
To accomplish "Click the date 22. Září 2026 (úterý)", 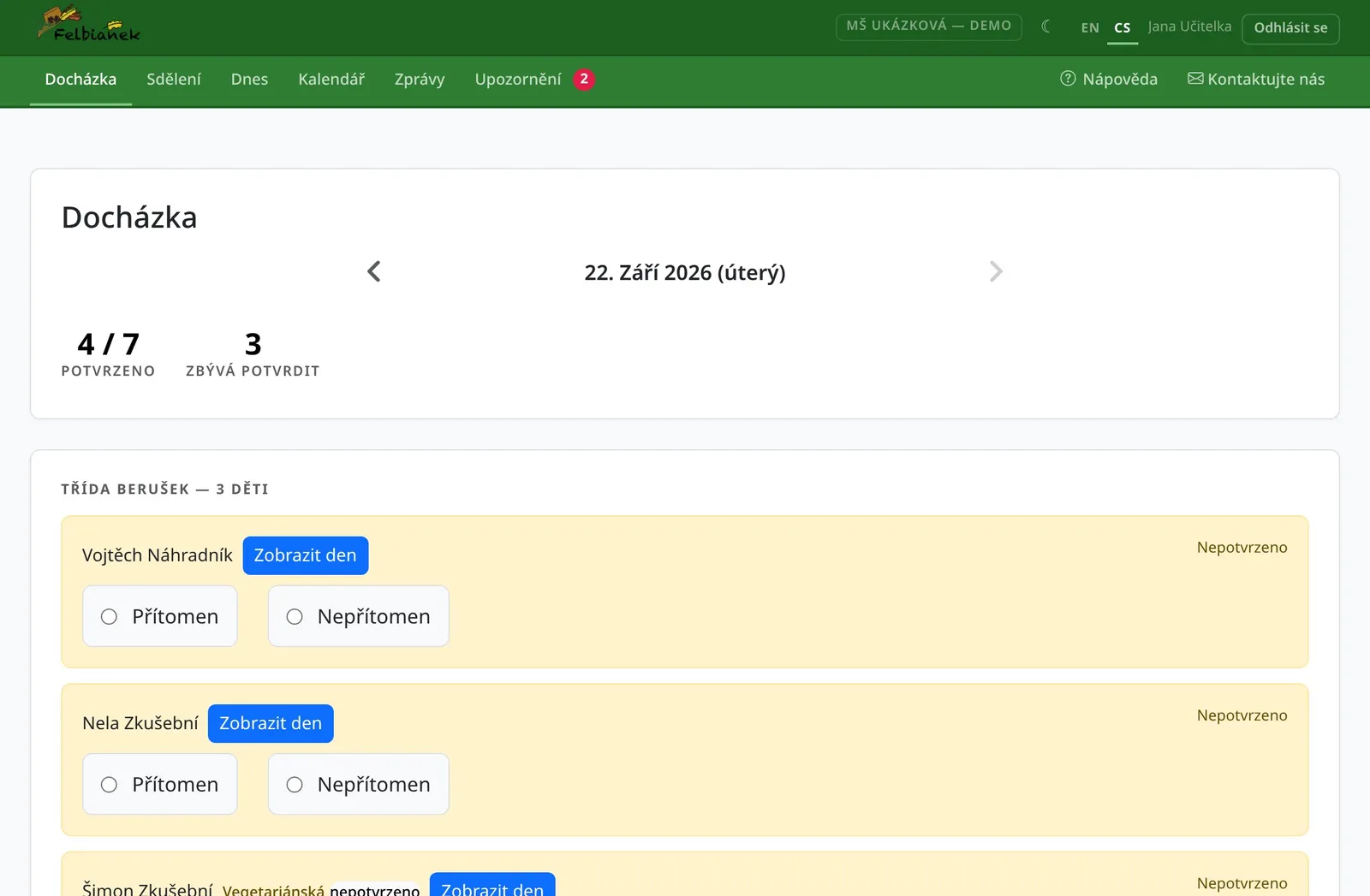I will [685, 272].
